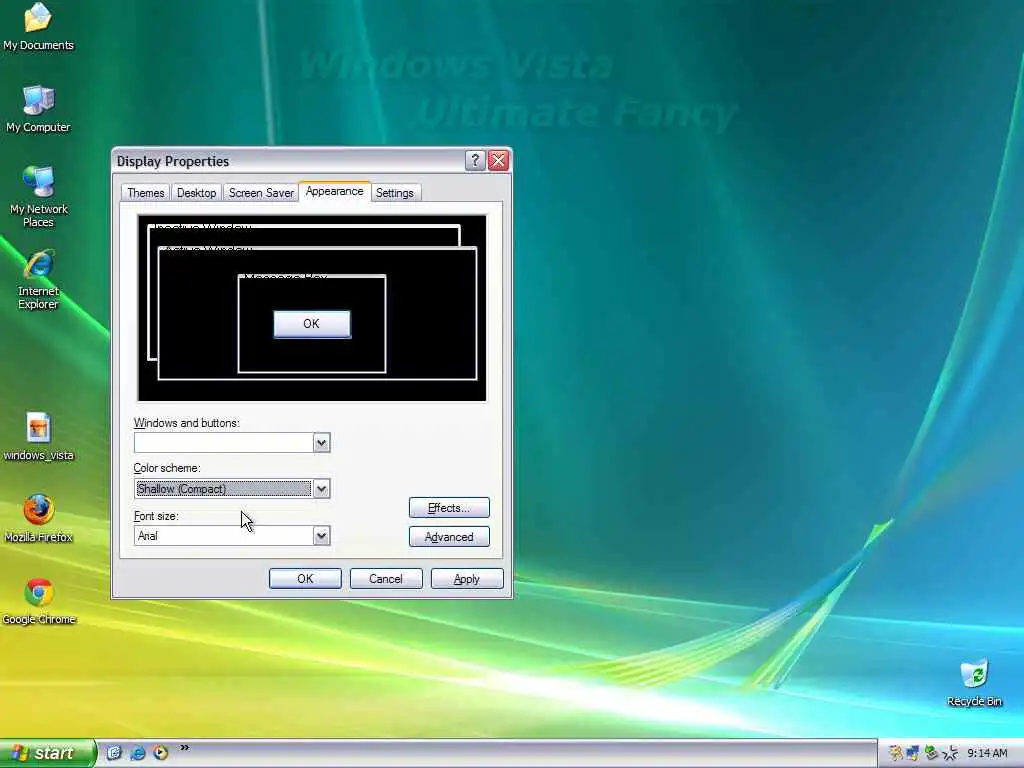Viewport: 1024px width, 768px height.
Task: Click the fourth system tray icon left of the clock
Action: [950, 754]
